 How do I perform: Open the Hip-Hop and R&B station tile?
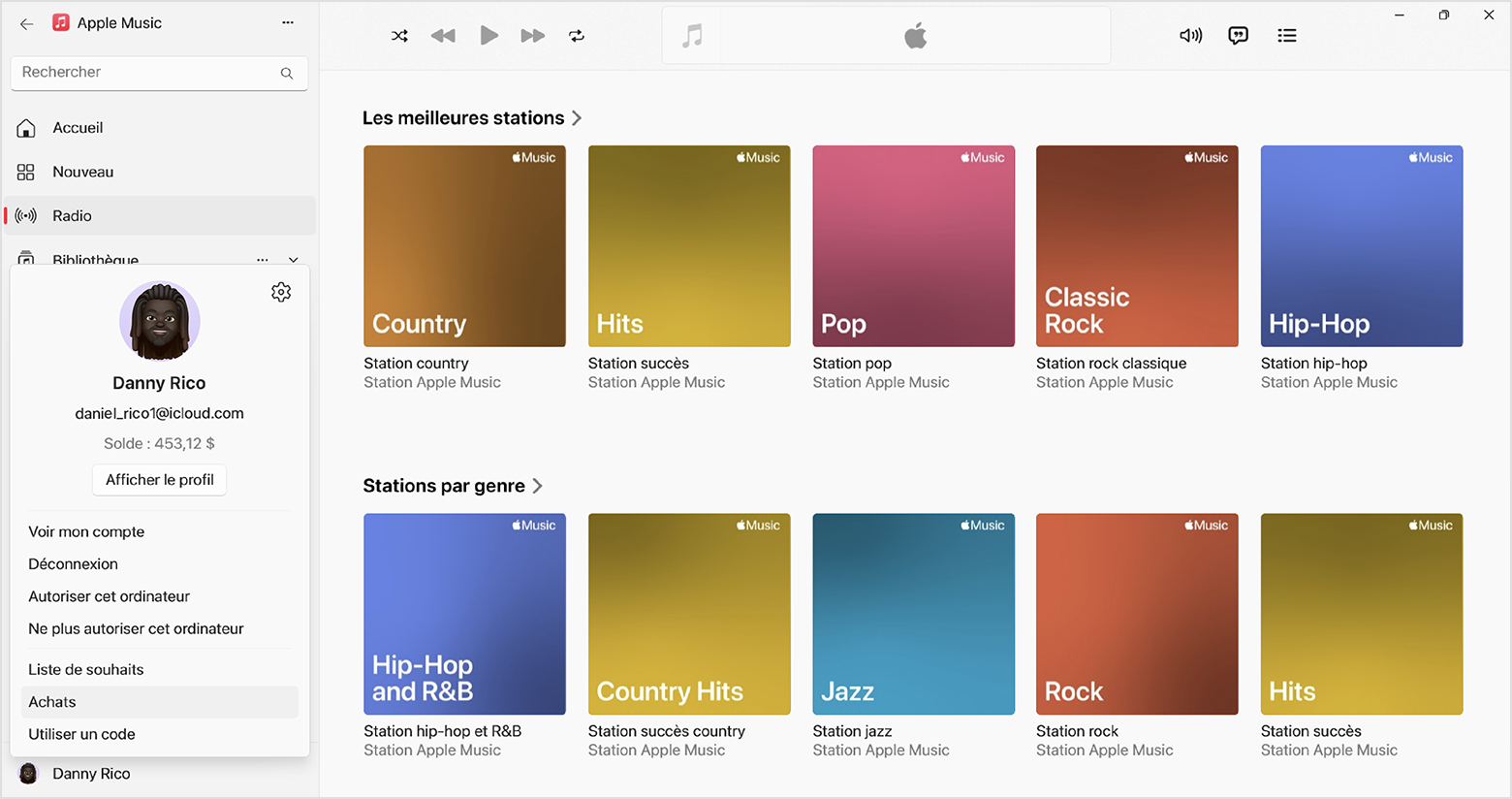click(464, 614)
